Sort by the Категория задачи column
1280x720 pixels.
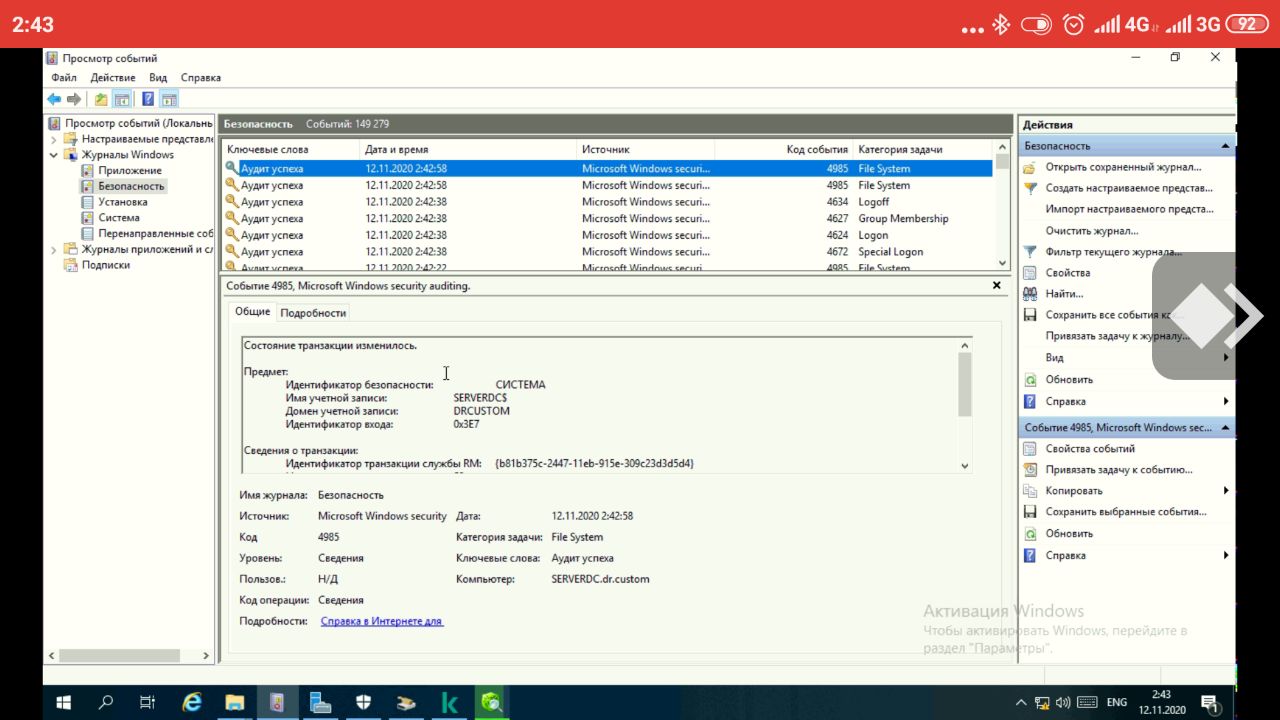(x=924, y=149)
